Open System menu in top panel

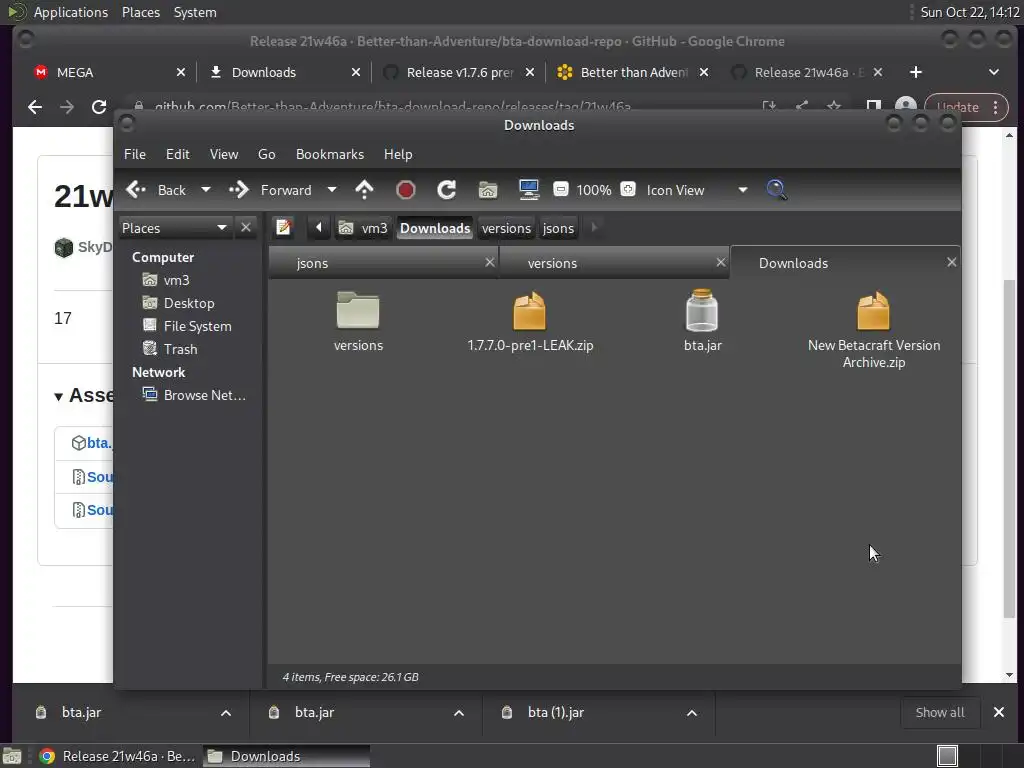(x=195, y=12)
